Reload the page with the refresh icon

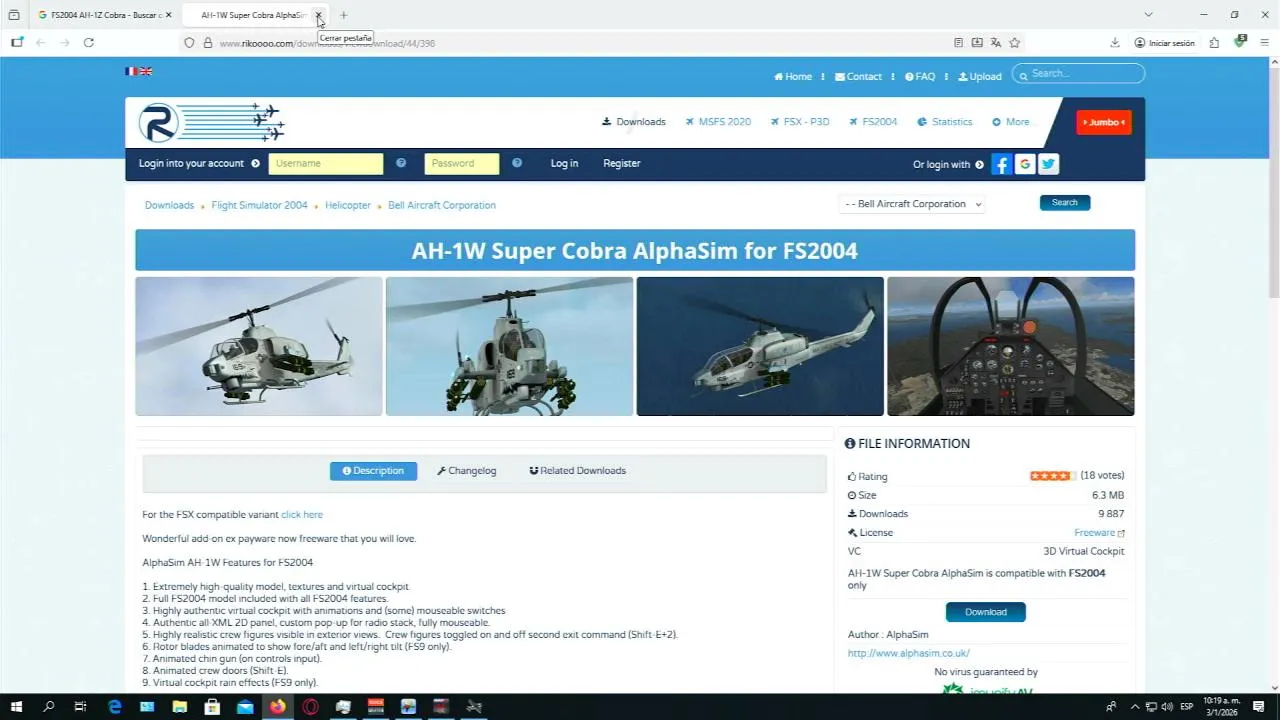coord(89,43)
